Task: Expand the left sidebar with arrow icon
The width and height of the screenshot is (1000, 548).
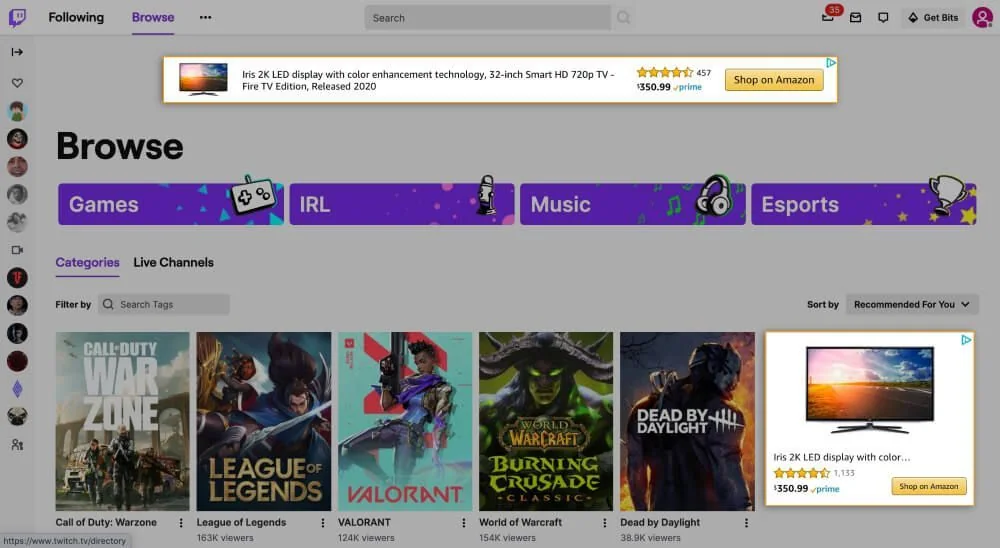Action: click(x=17, y=52)
